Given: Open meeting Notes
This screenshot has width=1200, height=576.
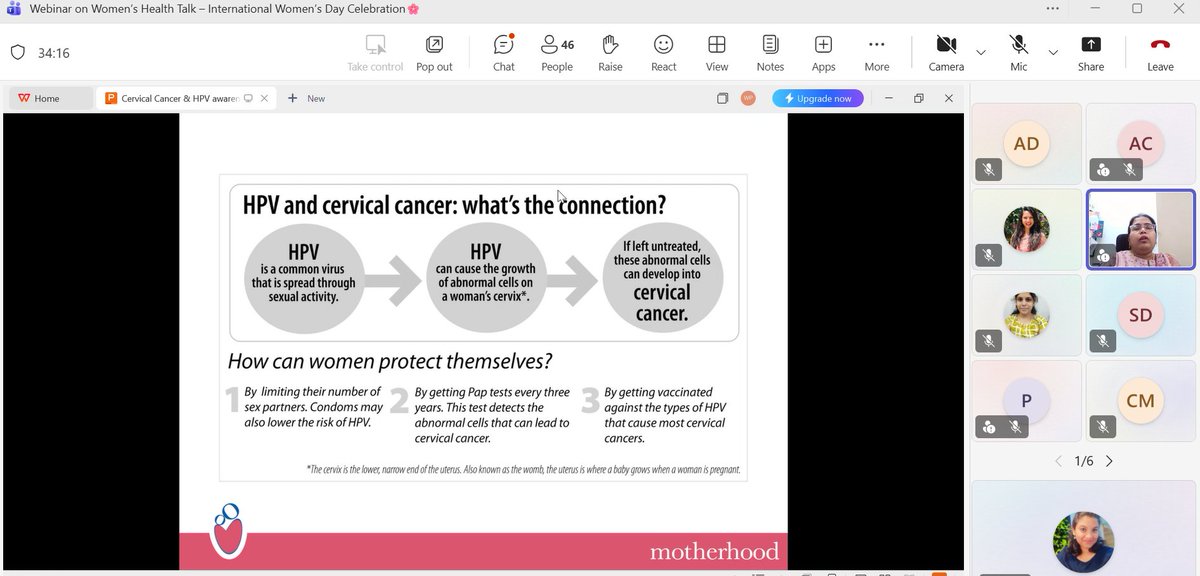Looking at the screenshot, I should 770,53.
